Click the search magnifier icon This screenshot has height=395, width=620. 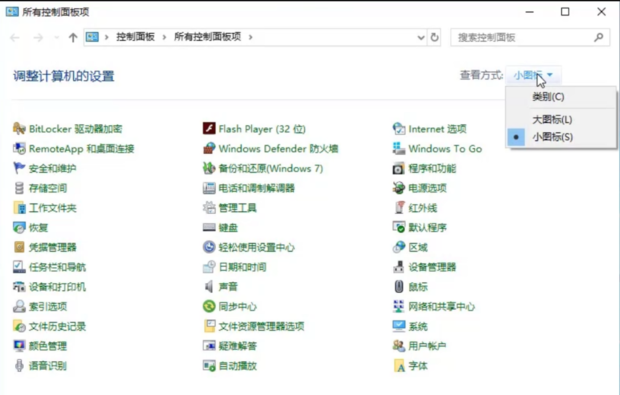pos(599,38)
